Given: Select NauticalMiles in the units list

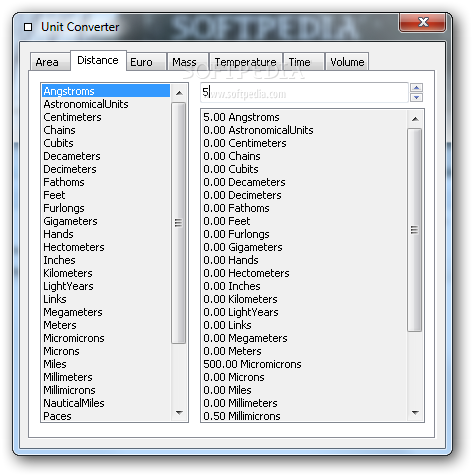Looking at the screenshot, I should click(x=106, y=403).
